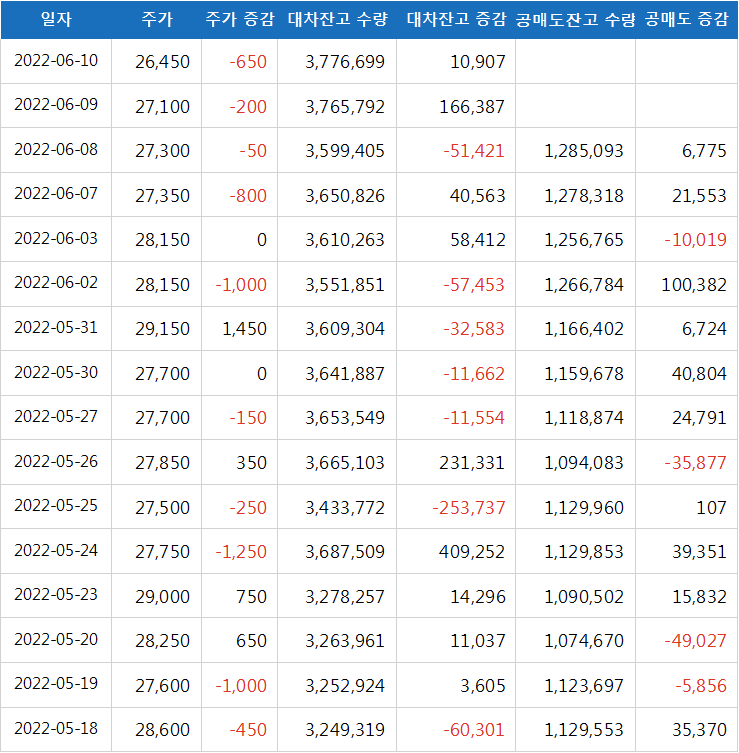The width and height of the screenshot is (739, 753).
Task: Click the 대차잔고 수량 column header
Action: [338, 19]
